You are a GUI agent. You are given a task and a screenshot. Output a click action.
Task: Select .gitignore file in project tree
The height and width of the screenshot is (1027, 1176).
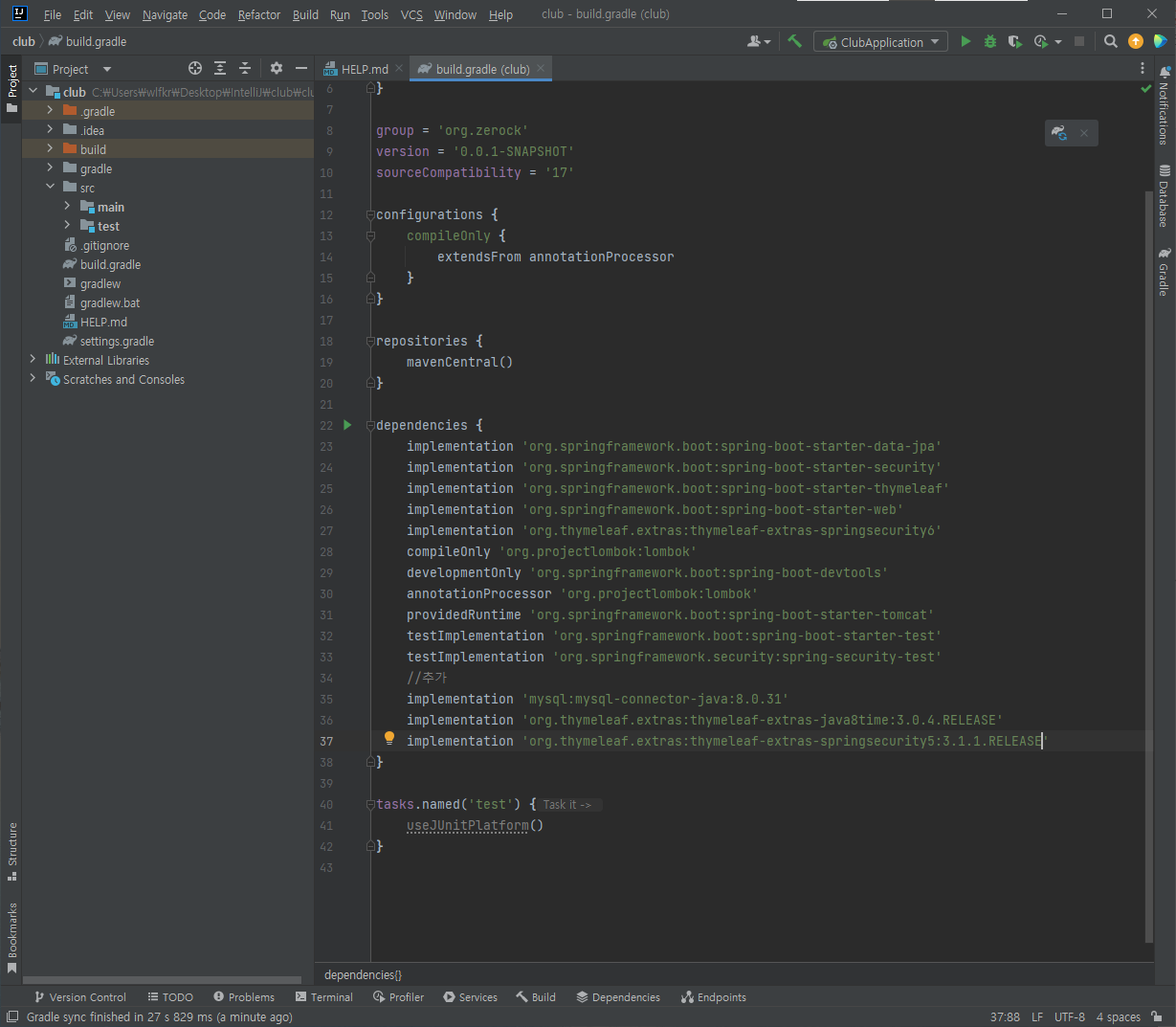point(96,245)
